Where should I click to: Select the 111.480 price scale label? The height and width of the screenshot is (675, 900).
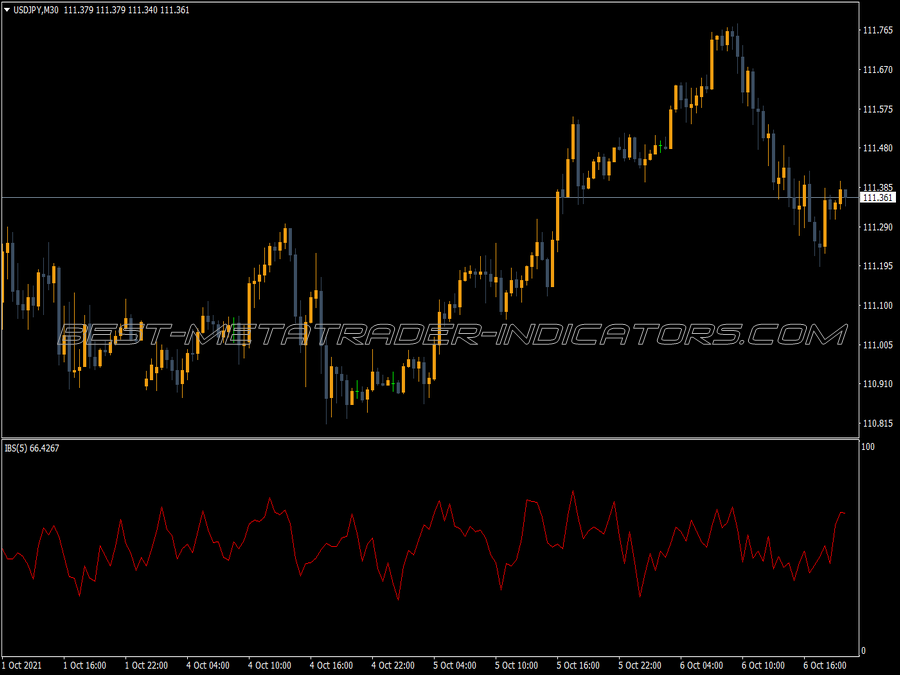pos(878,148)
